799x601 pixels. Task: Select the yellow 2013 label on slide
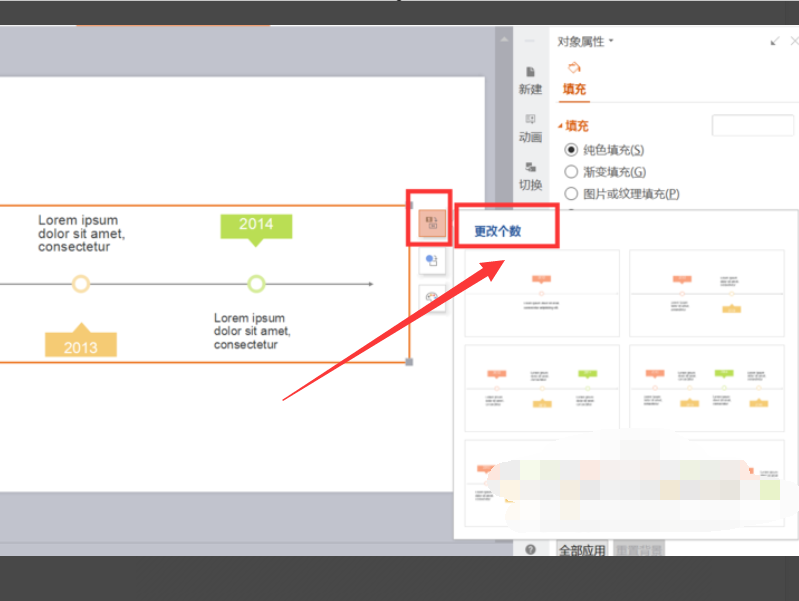pyautogui.click(x=81, y=345)
